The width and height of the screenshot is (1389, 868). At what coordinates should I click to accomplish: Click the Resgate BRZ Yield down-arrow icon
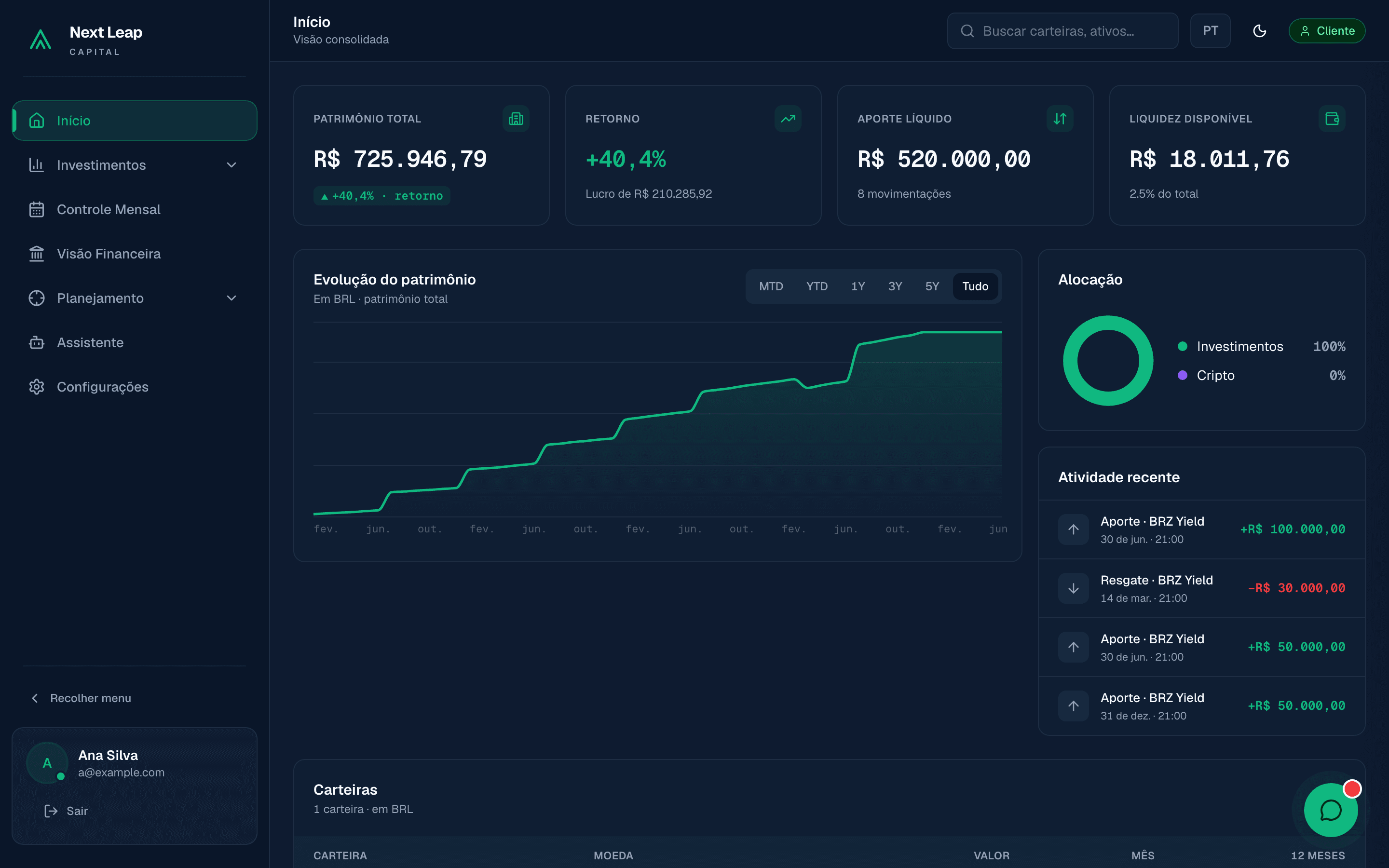pos(1073,588)
